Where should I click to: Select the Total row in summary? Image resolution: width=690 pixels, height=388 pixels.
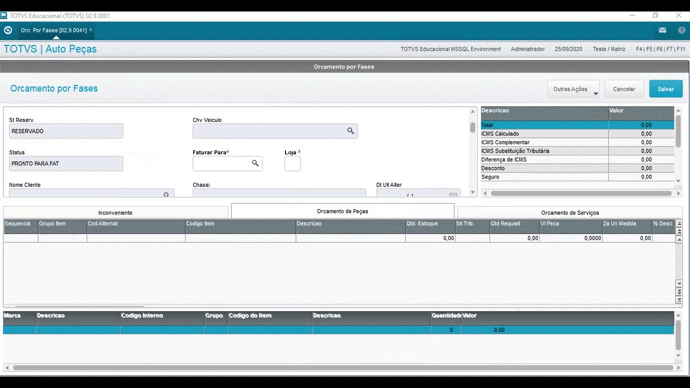(x=577, y=125)
